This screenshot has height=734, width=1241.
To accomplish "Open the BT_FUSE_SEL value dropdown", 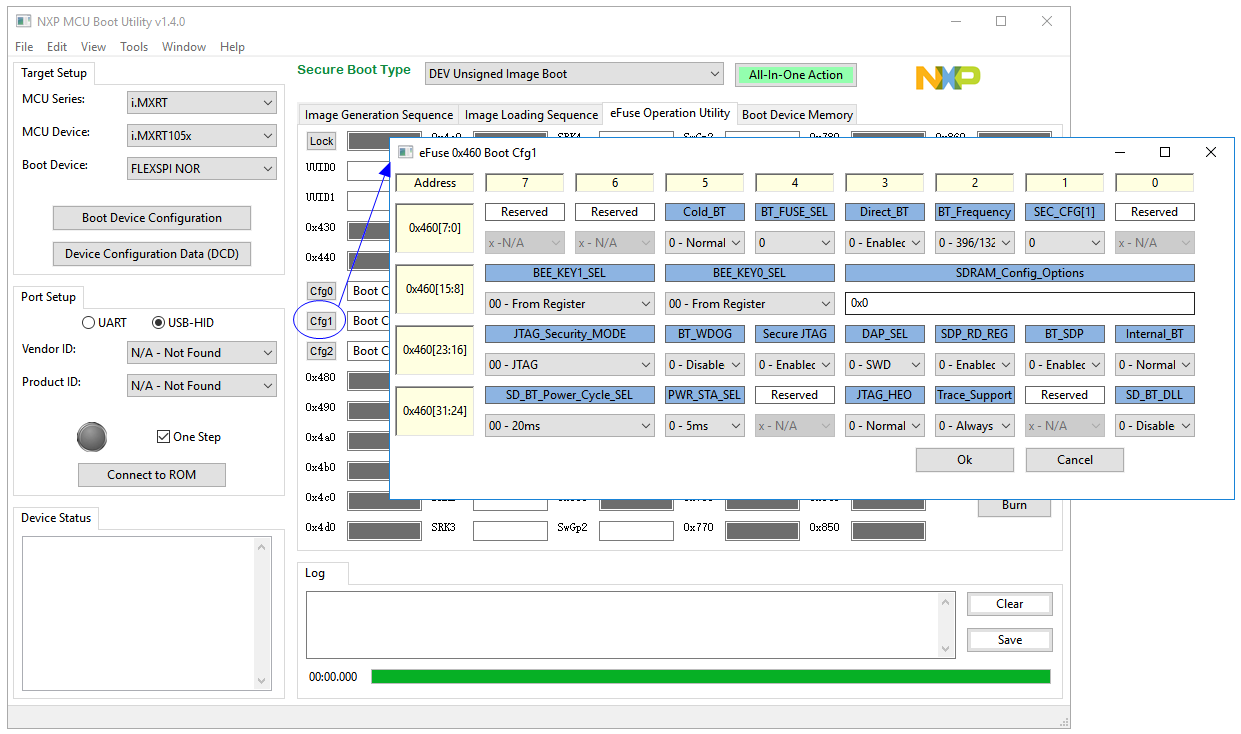I will 795,243.
